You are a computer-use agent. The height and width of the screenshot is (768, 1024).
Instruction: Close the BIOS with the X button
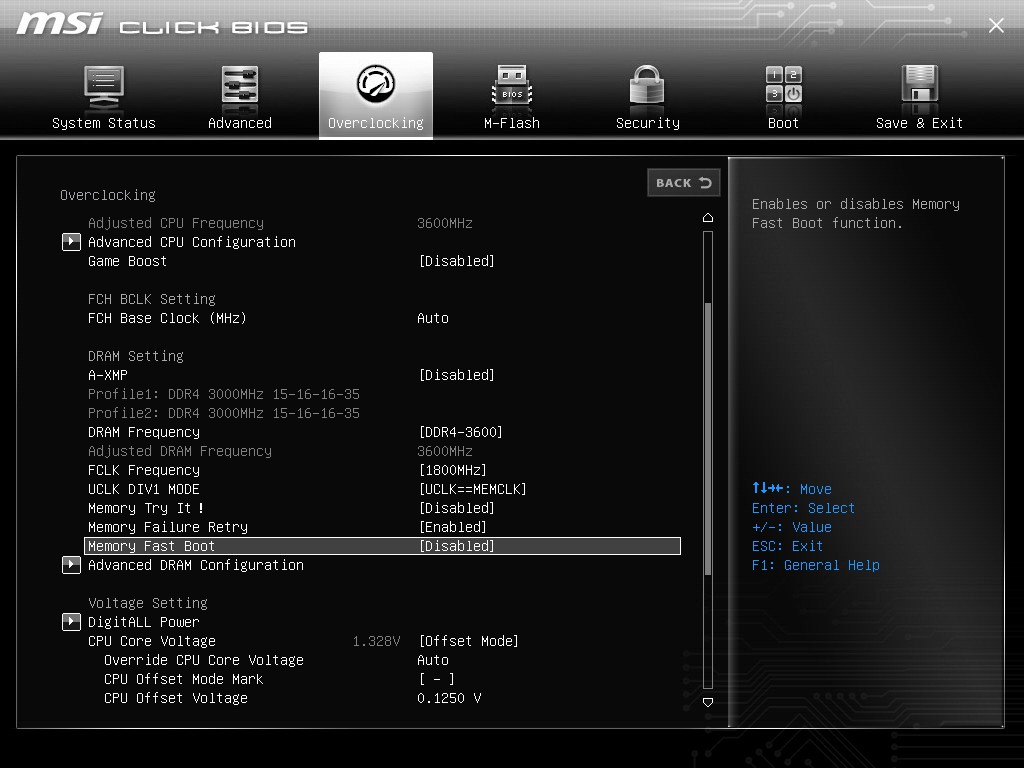pyautogui.click(x=996, y=25)
